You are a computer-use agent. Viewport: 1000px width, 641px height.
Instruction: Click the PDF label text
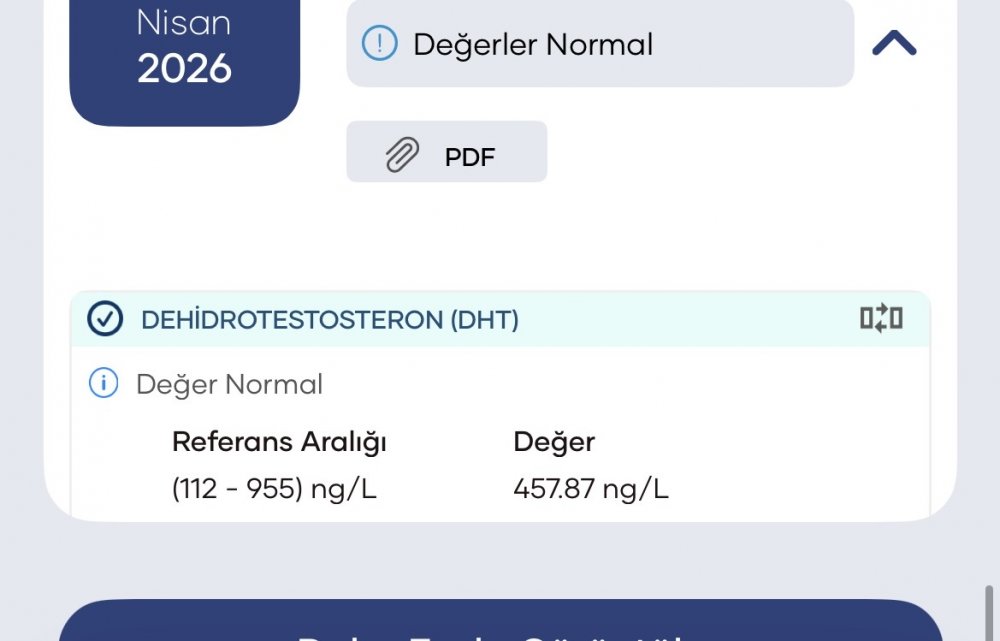(x=470, y=157)
